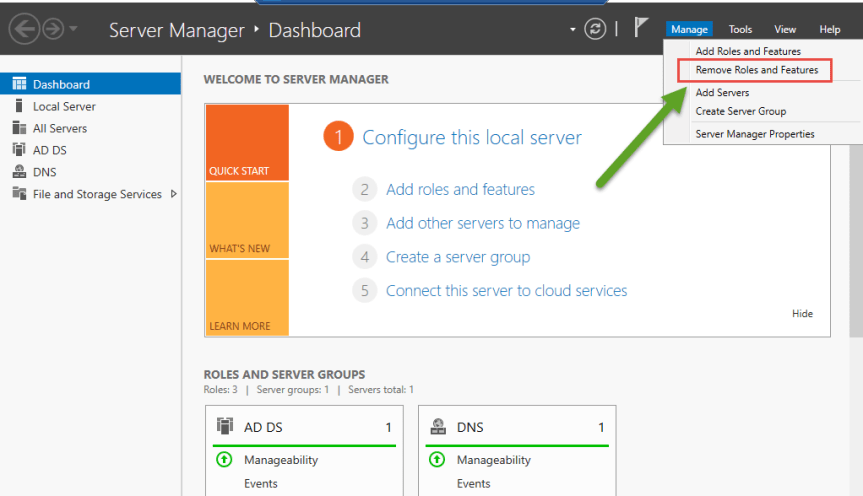Open the WHAT'S NEW orange tab
This screenshot has height=496, width=863.
pyautogui.click(x=246, y=221)
